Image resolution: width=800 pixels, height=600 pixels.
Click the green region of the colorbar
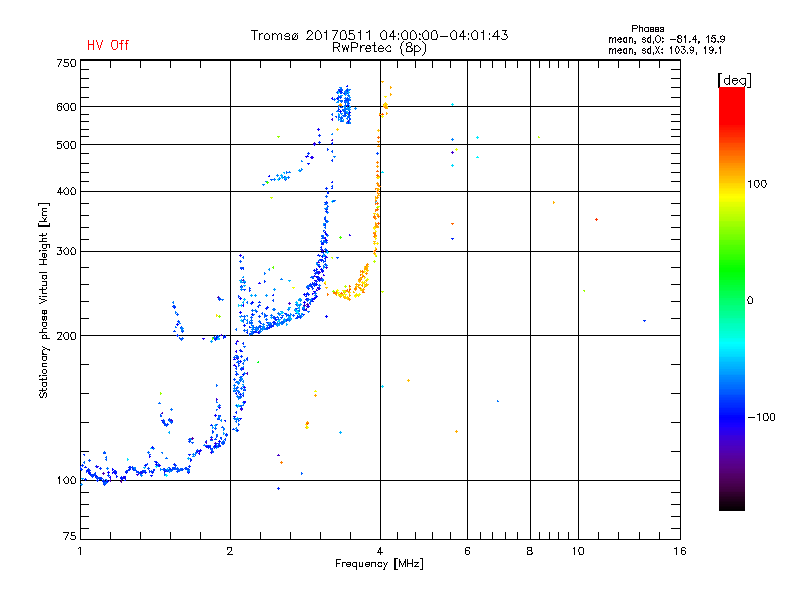[x=732, y=270]
